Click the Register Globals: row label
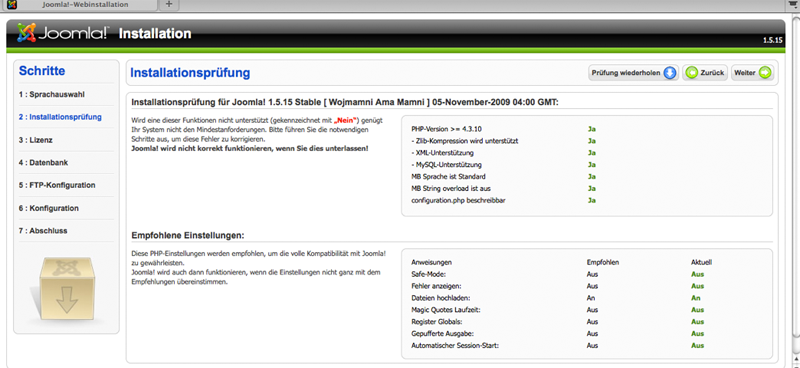The image size is (800, 368). [437, 322]
